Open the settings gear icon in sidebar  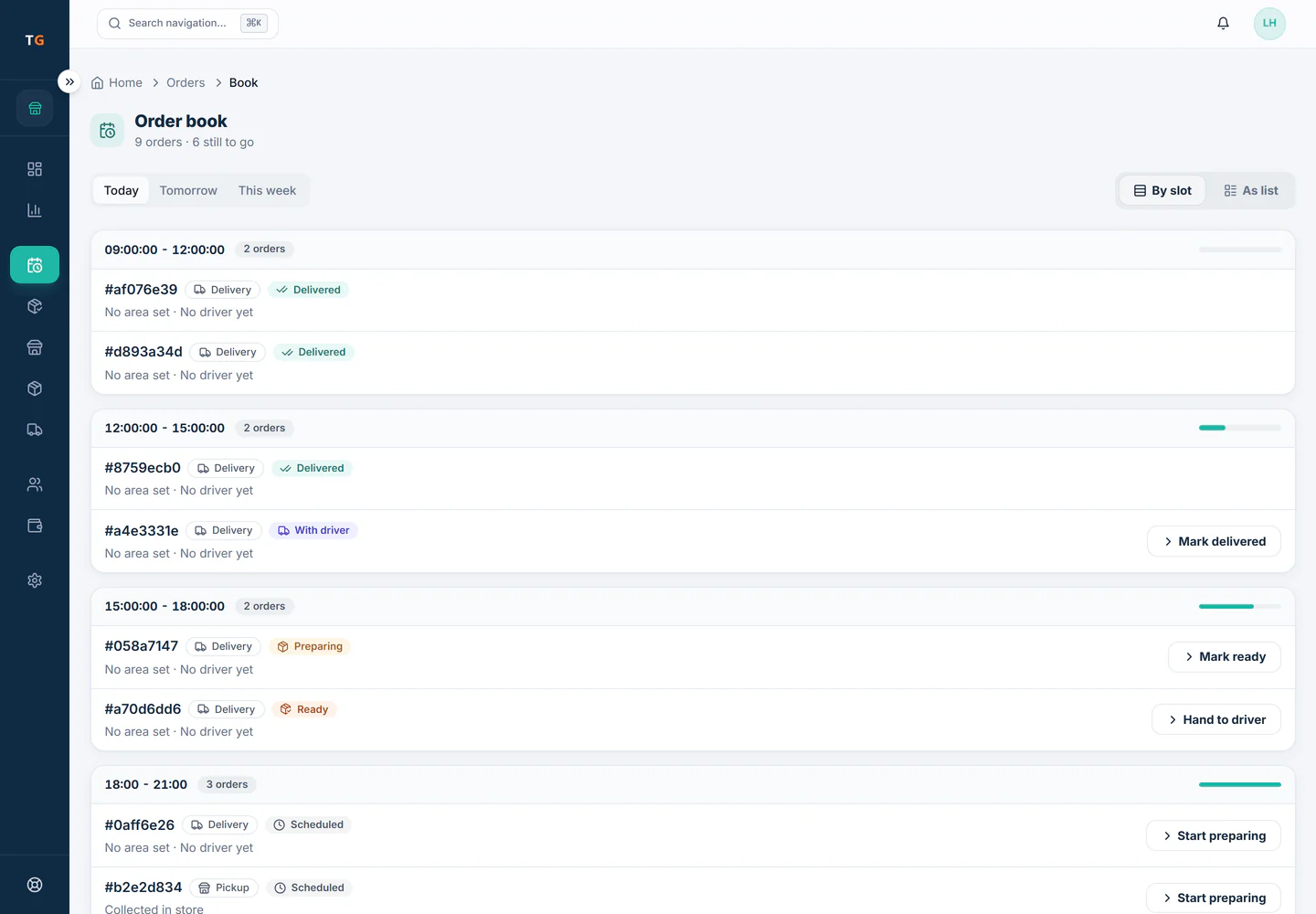tap(35, 580)
